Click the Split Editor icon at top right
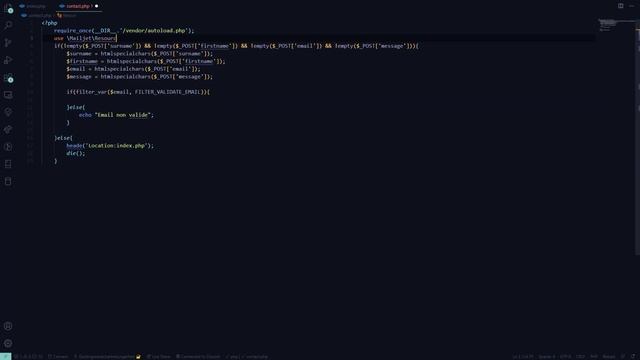The image size is (640, 360). (x=620, y=6)
